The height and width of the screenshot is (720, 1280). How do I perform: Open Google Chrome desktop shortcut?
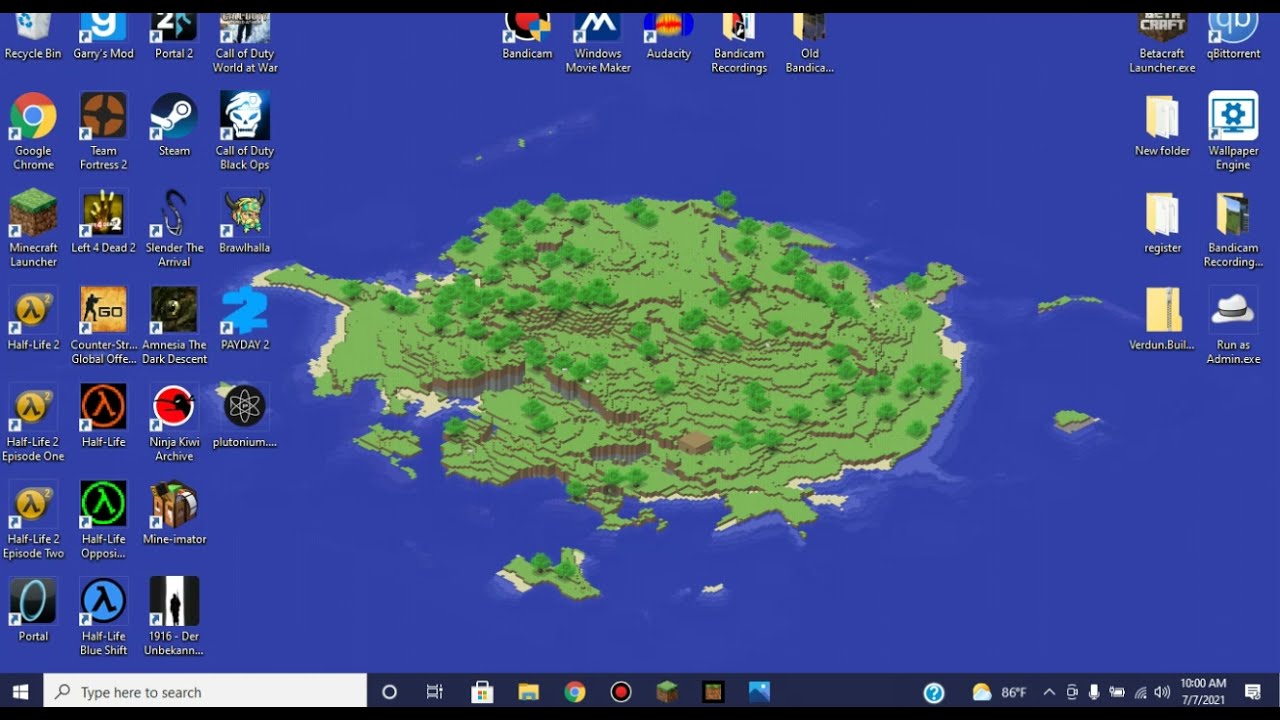click(x=33, y=131)
